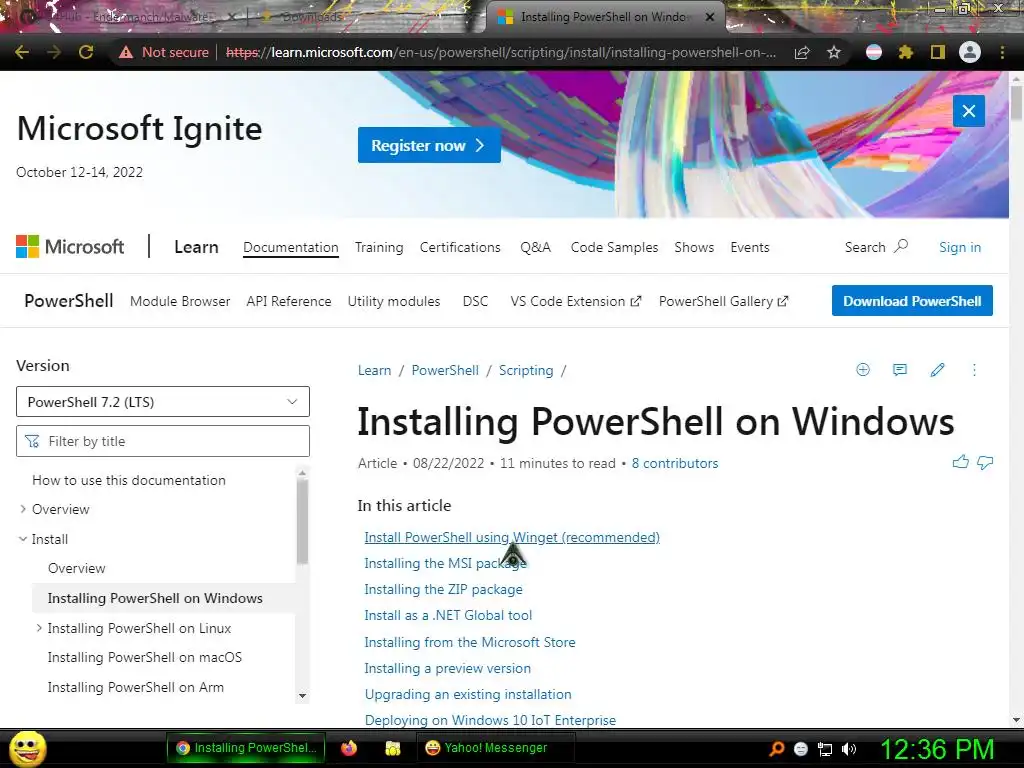Close the Installing PowerShell browser tab
Viewport: 1024px width, 768px height.
tap(711, 17)
